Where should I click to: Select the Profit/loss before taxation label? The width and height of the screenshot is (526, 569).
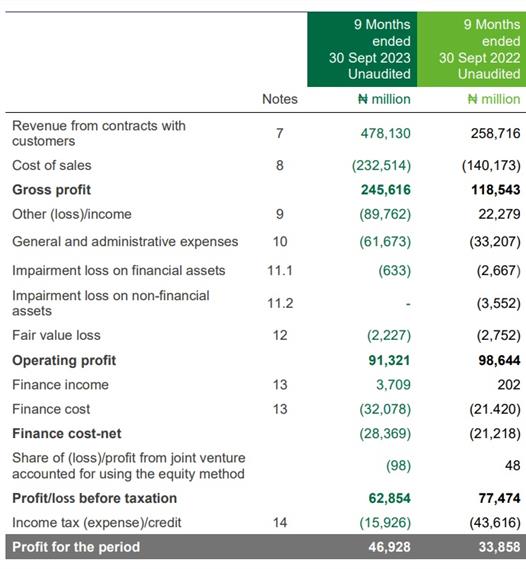pos(94,498)
